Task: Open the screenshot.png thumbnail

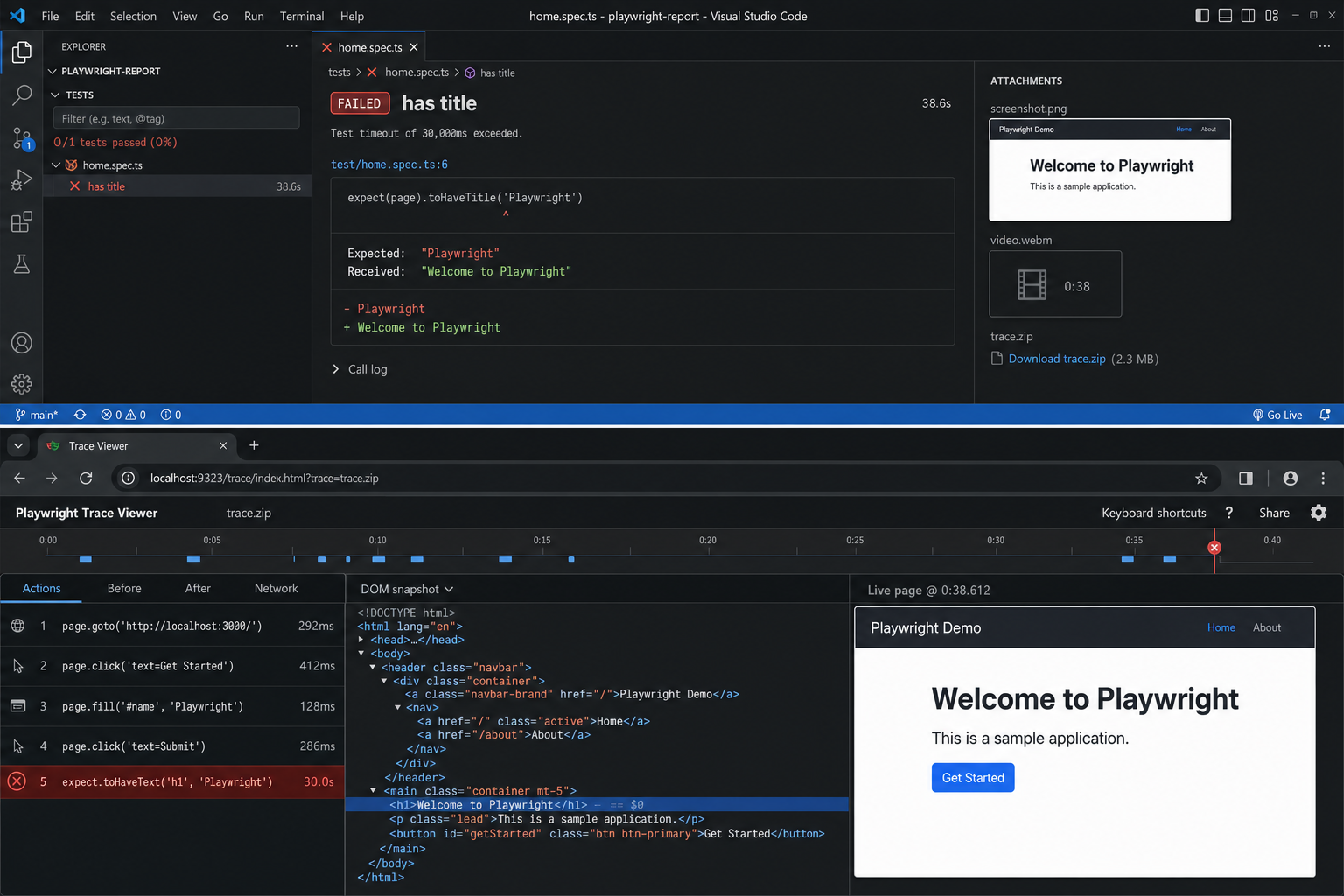Action: pos(1109,170)
